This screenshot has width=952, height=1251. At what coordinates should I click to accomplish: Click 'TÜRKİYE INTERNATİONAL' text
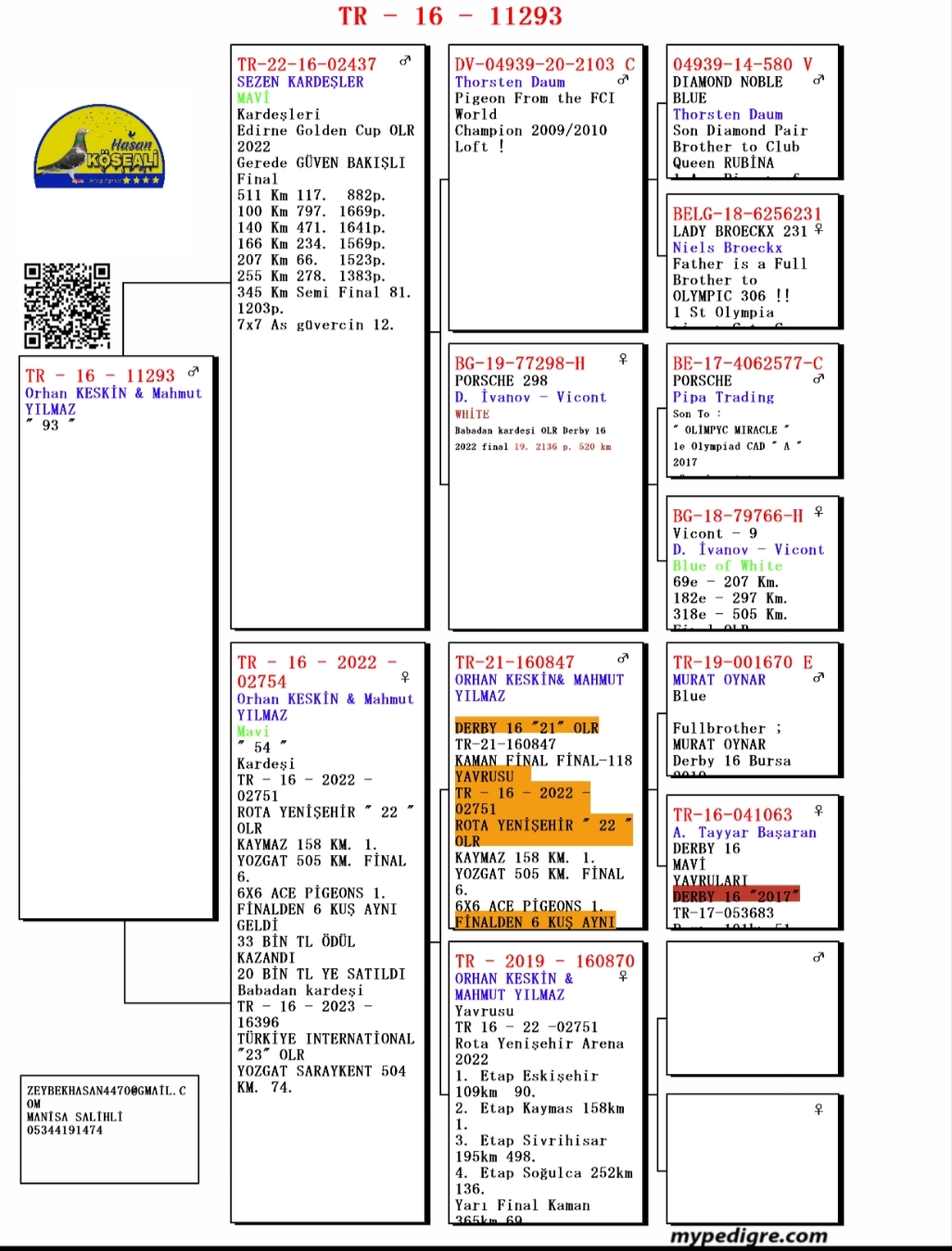tap(326, 1039)
